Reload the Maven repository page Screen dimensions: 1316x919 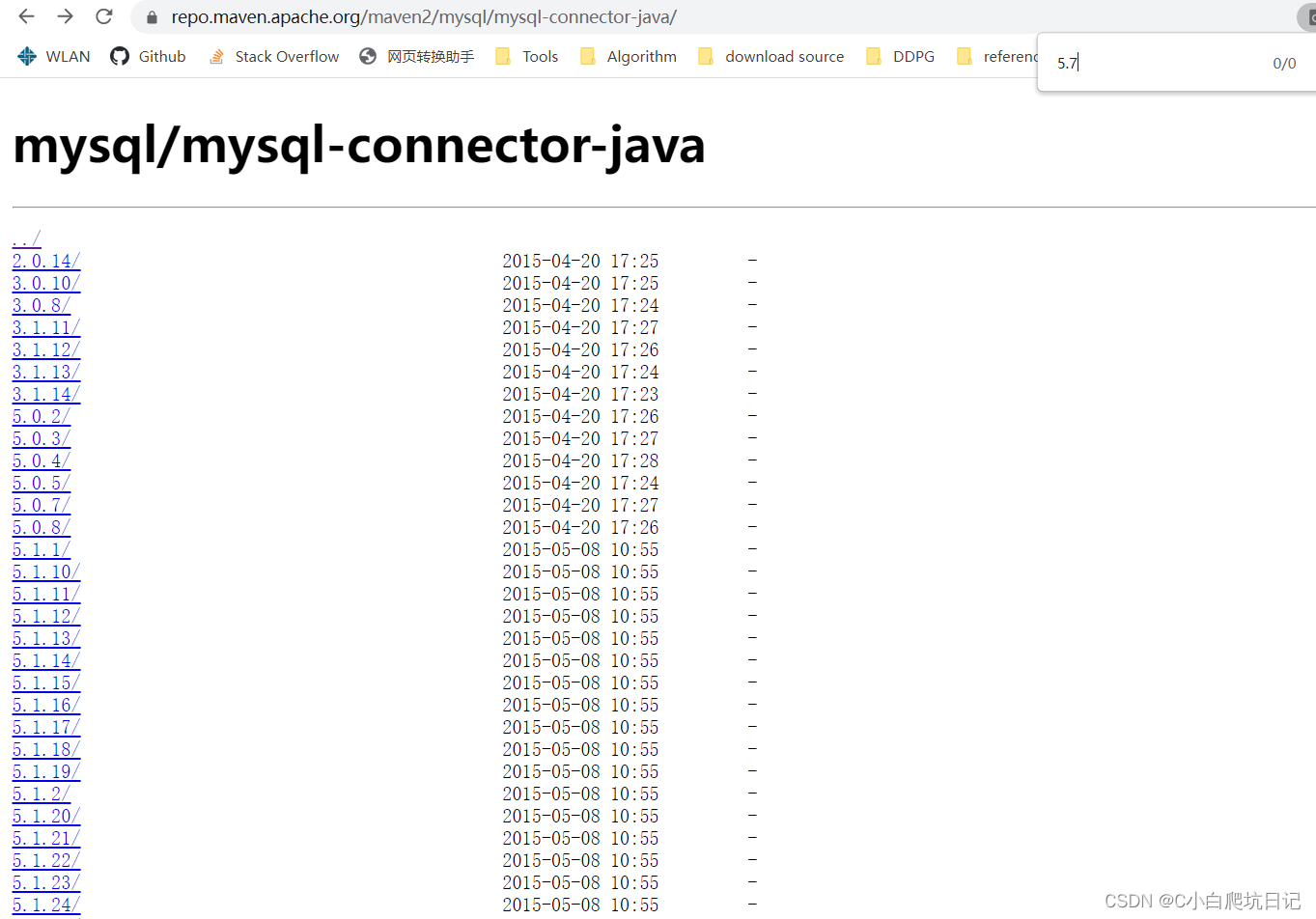(x=104, y=16)
